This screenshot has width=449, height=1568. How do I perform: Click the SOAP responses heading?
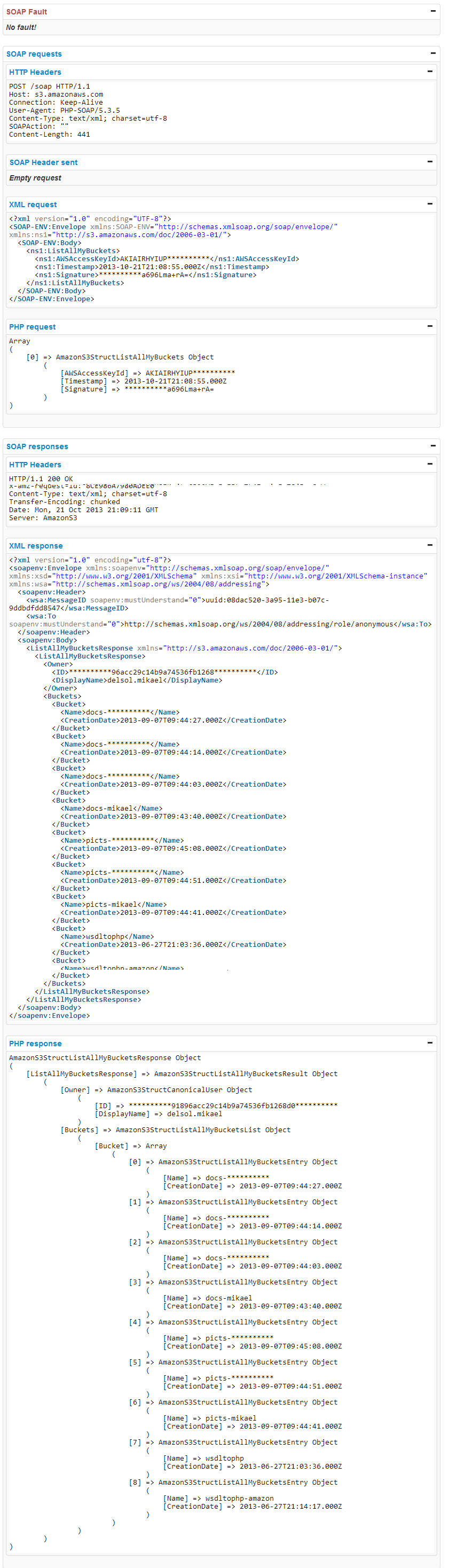click(37, 447)
